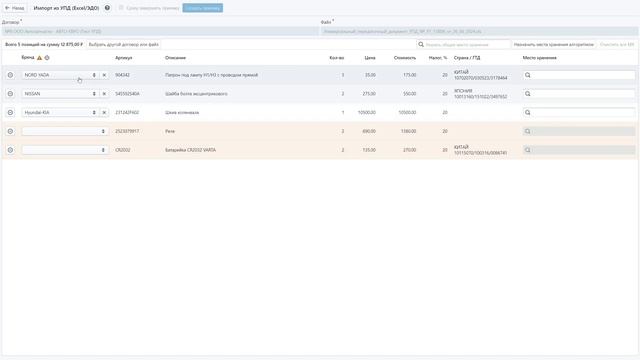The height and width of the screenshot is (360, 640).
Task: Open the empty brand dropdown for 2523379917
Action: coord(65,131)
